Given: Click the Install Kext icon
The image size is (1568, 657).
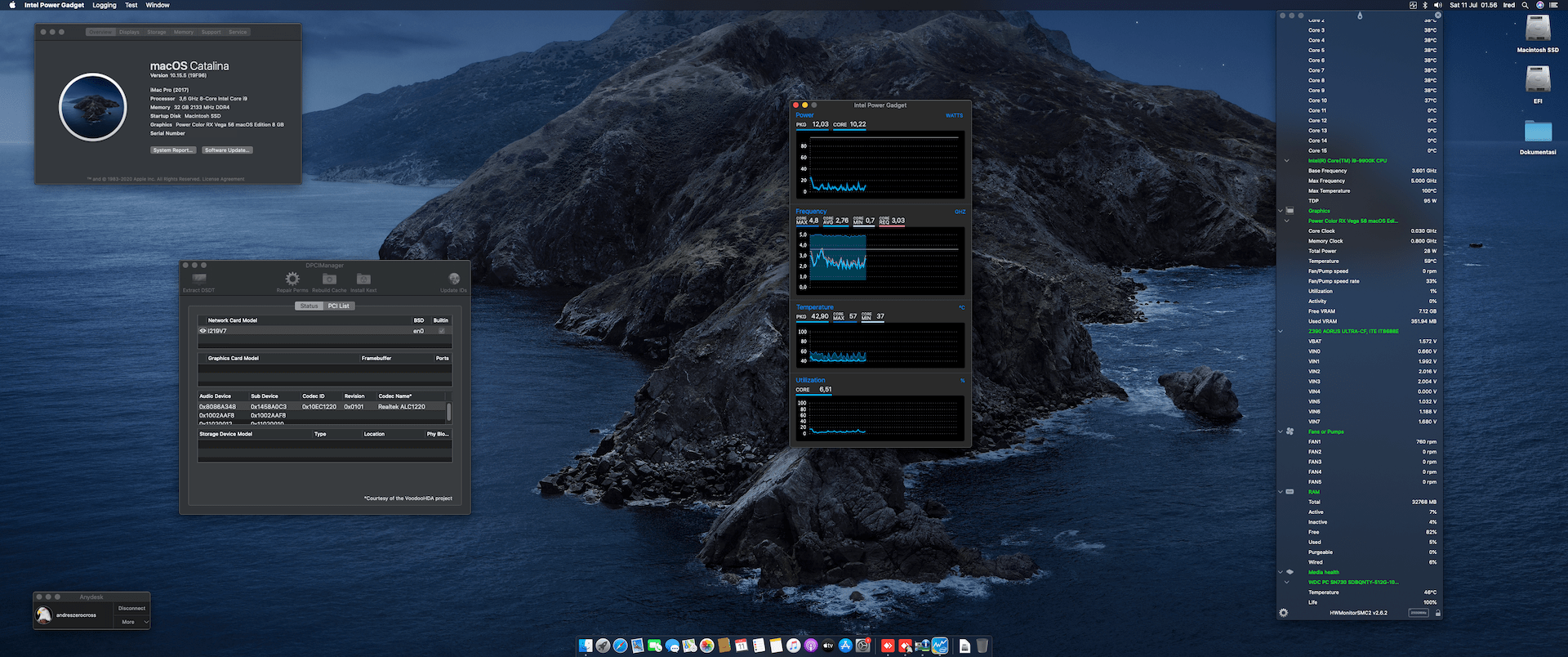Looking at the screenshot, I should (363, 279).
